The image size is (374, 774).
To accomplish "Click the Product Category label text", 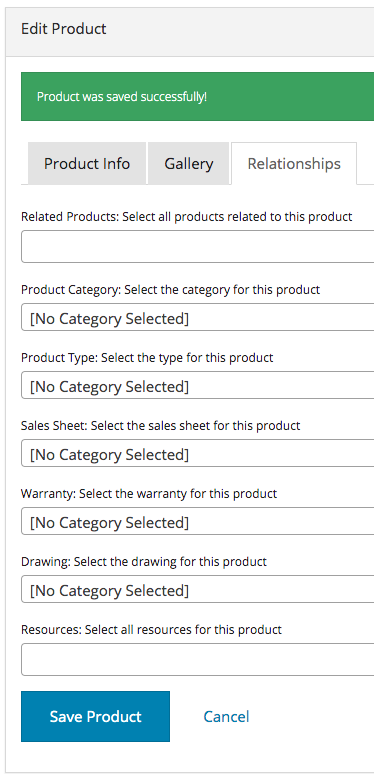I will click(x=170, y=289).
